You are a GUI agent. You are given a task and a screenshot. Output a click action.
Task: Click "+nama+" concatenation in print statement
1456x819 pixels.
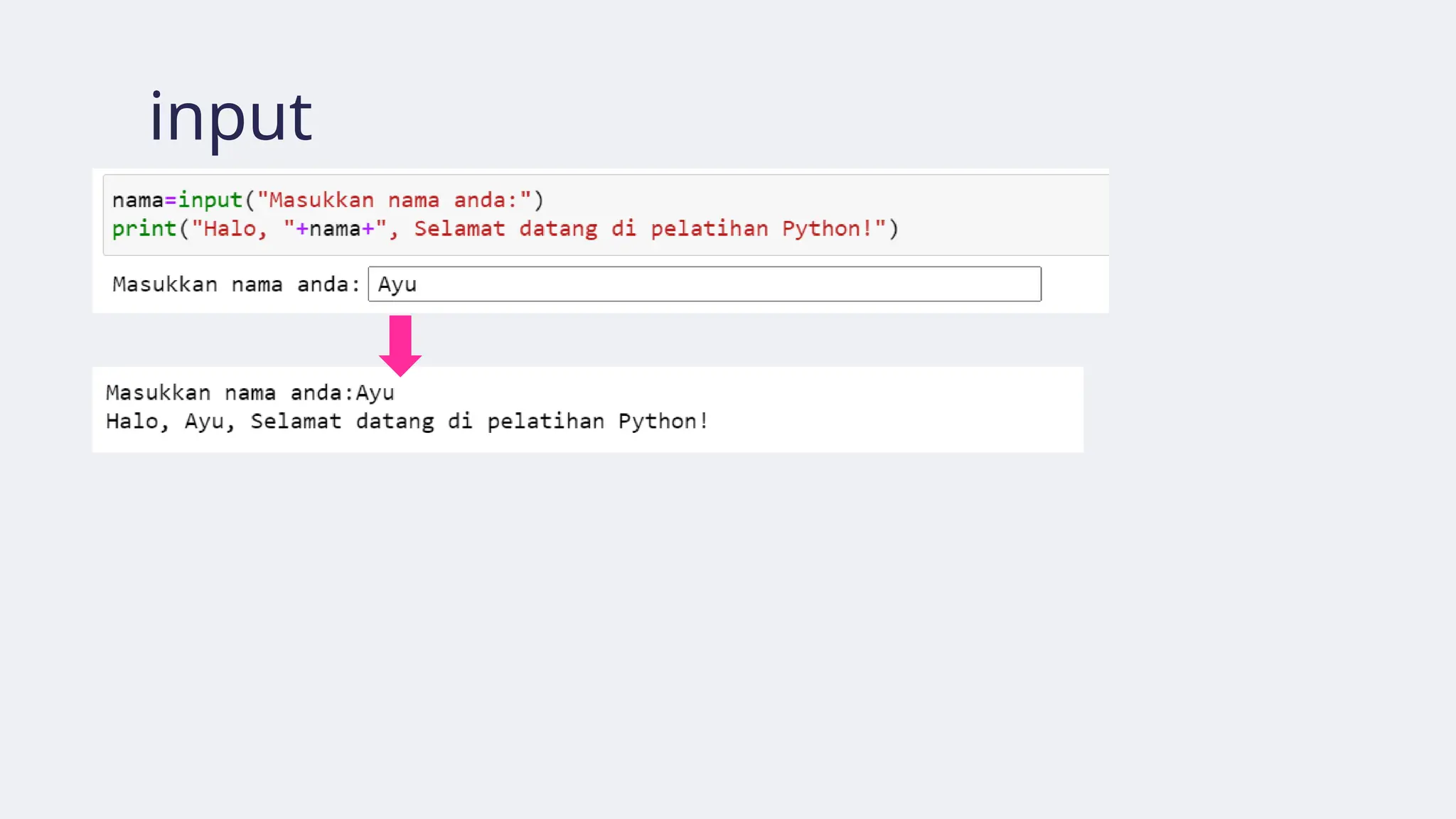[x=335, y=229]
